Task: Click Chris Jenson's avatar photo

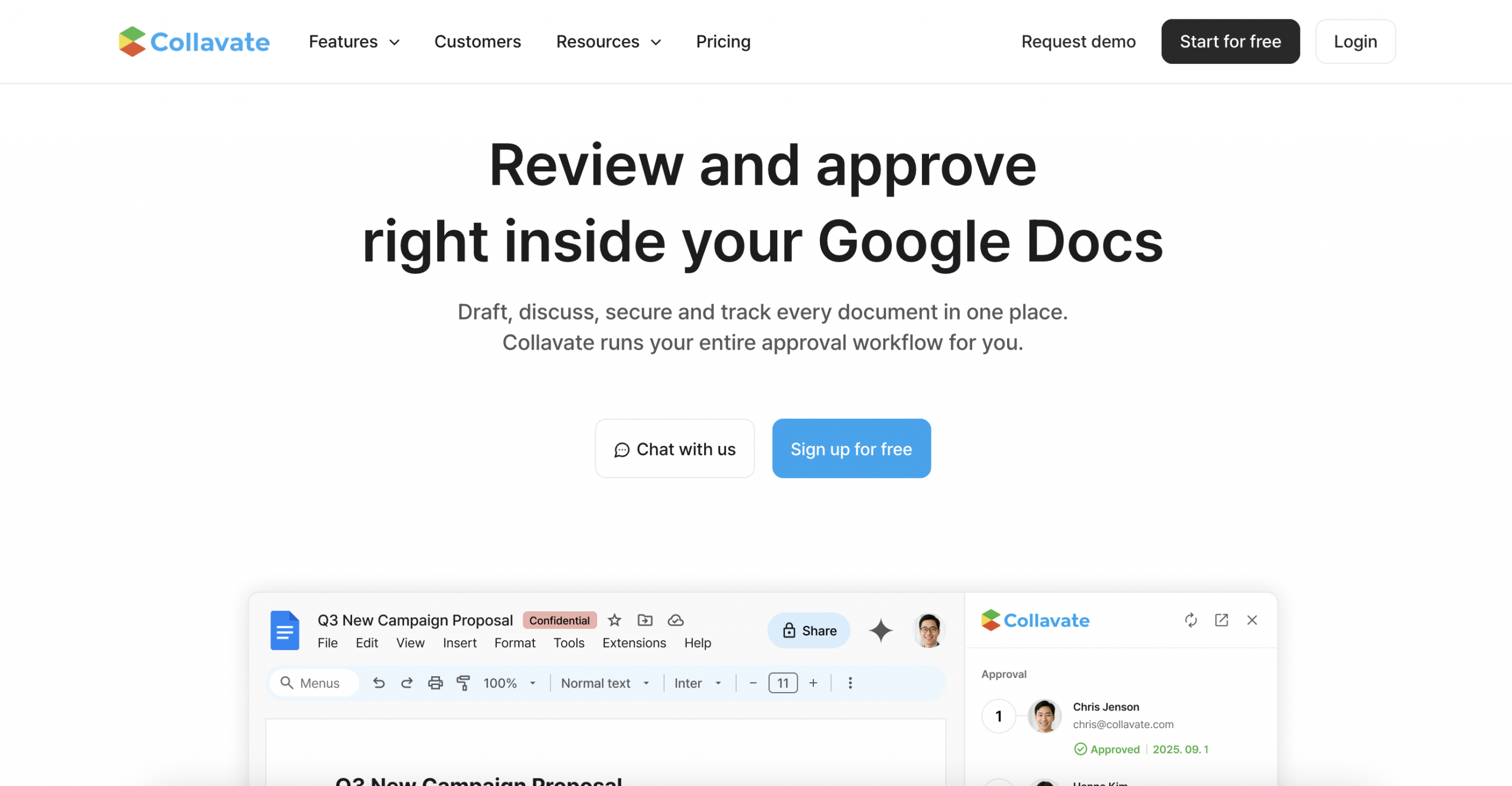Action: point(1044,716)
